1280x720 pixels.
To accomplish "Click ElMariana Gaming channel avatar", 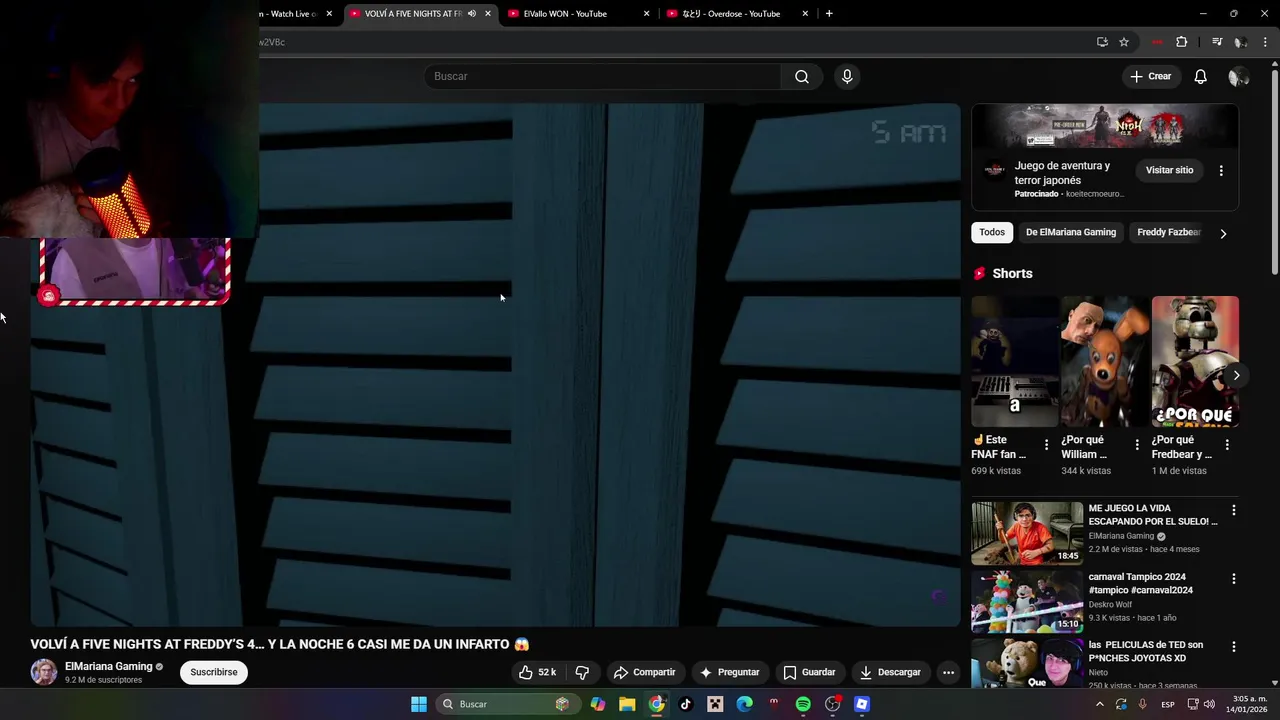I will pyautogui.click(x=44, y=672).
